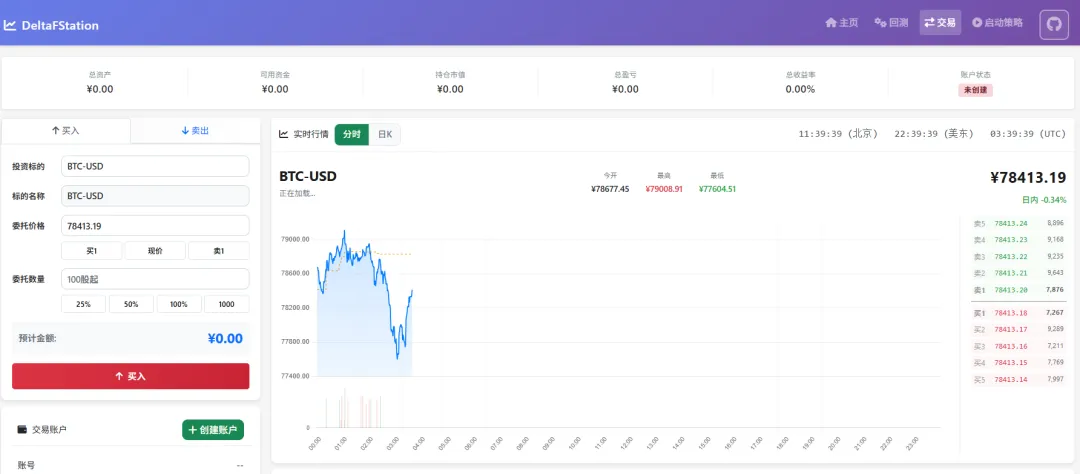Screen dimensions: 1080x474
Task: Click the 投资标的 symbol field
Action: click(x=155, y=166)
